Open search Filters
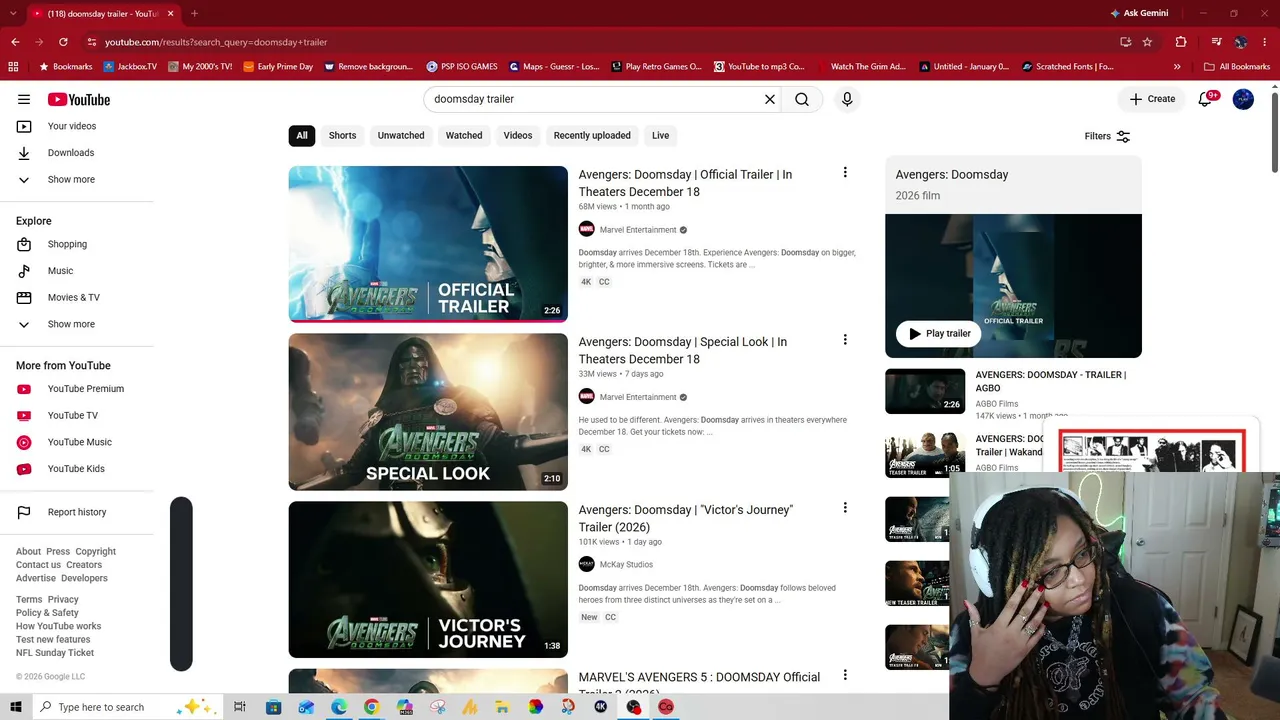Viewport: 1280px width, 720px height. point(1107,136)
